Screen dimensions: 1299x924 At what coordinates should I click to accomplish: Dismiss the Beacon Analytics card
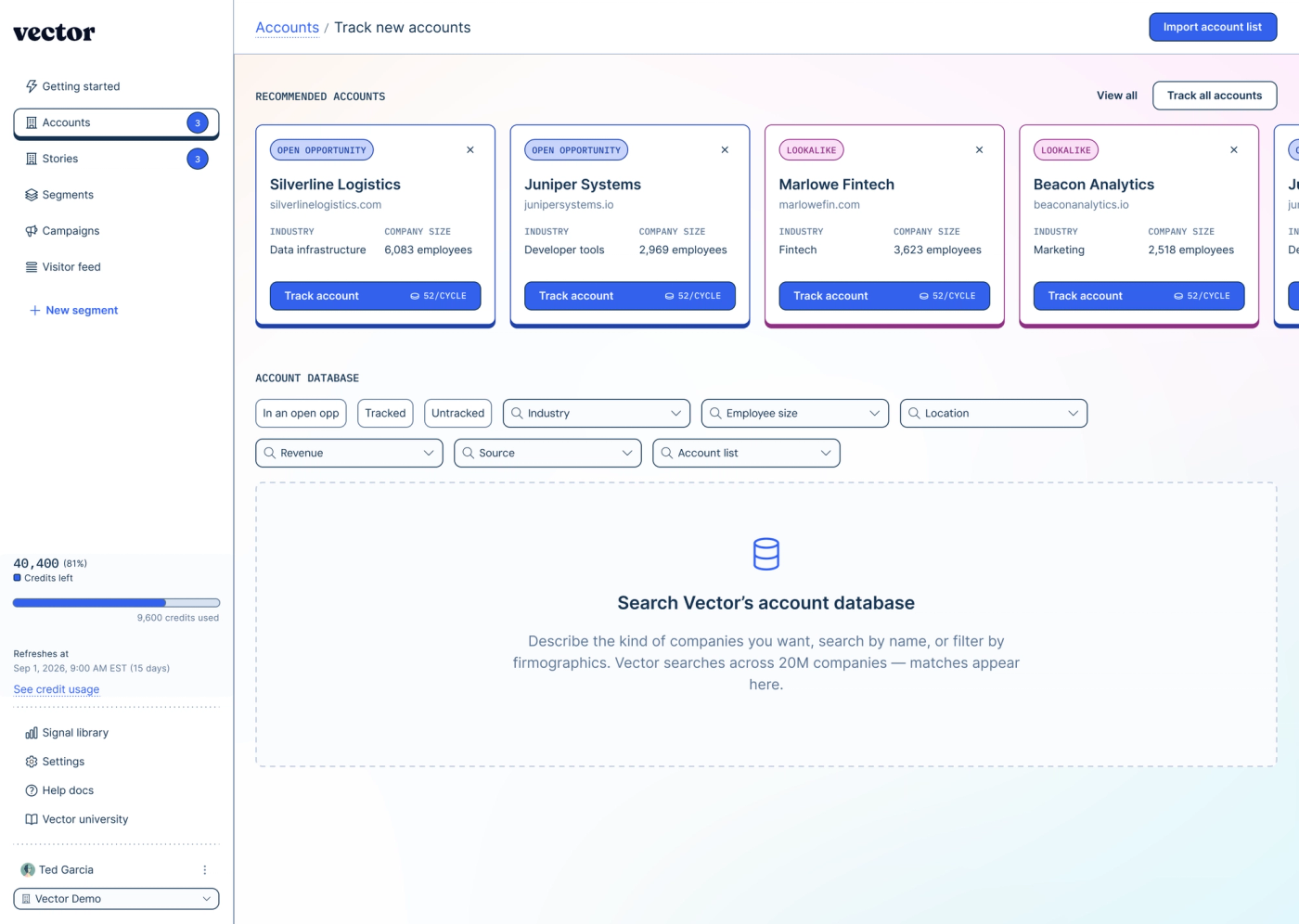pos(1234,149)
